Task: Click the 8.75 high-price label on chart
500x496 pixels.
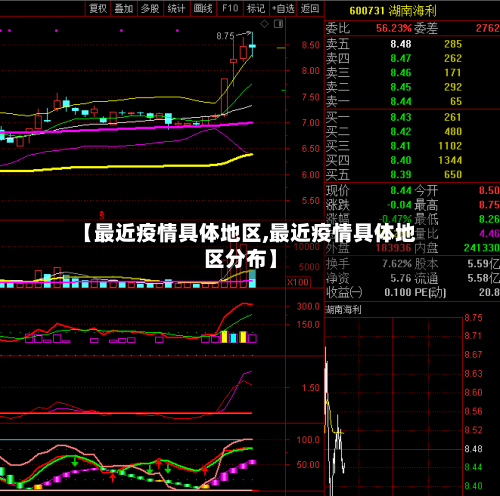Action: pyautogui.click(x=225, y=36)
